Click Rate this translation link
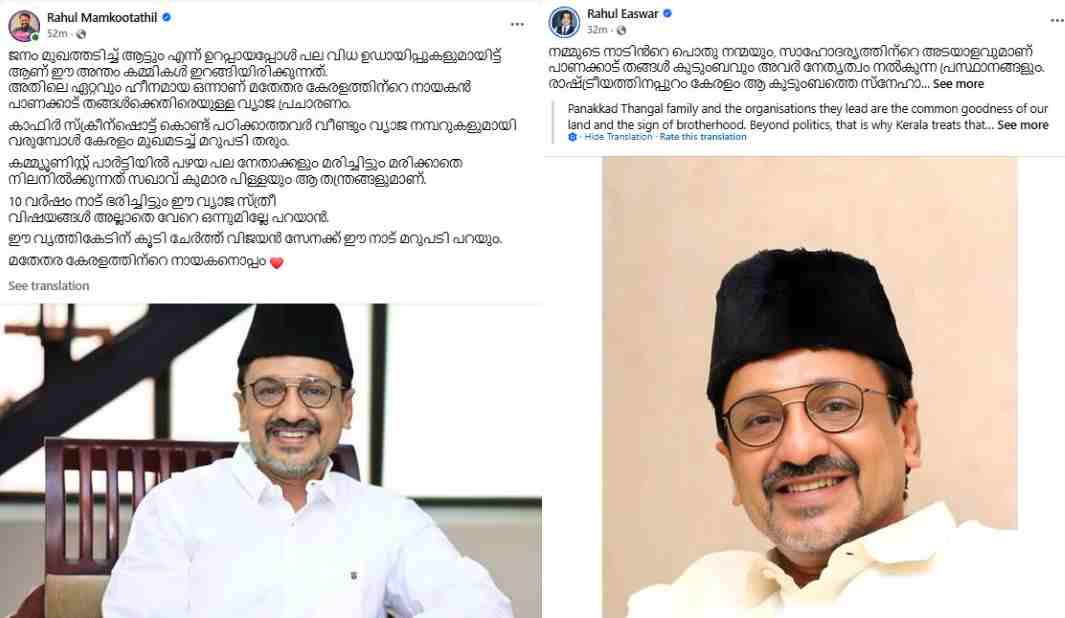1065x618 pixels. (x=703, y=137)
